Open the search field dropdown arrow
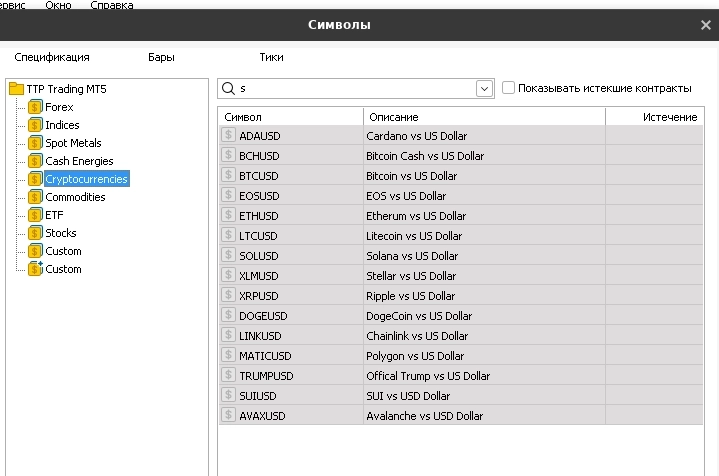Image resolution: width=719 pixels, height=476 pixels. pyautogui.click(x=485, y=88)
